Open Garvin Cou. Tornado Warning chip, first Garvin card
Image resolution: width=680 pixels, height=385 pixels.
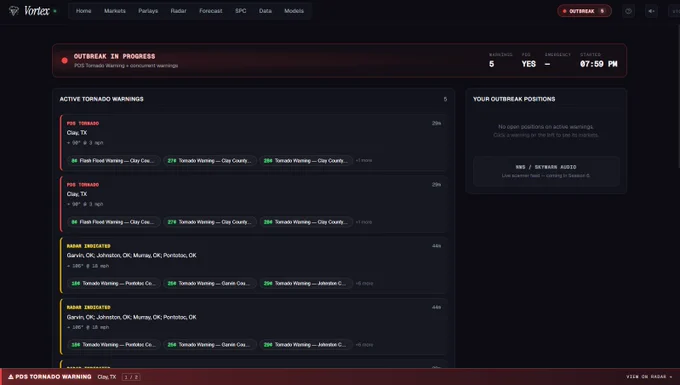pyautogui.click(x=210, y=284)
